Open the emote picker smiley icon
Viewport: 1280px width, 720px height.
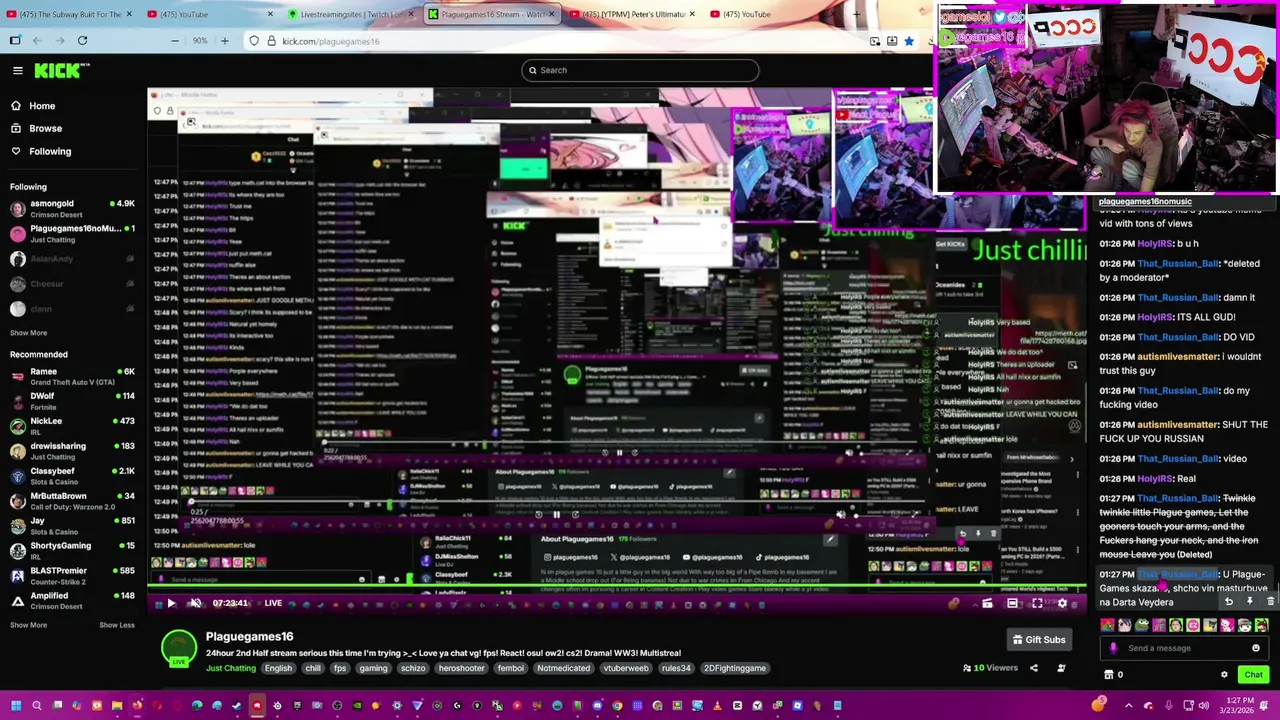1256,648
